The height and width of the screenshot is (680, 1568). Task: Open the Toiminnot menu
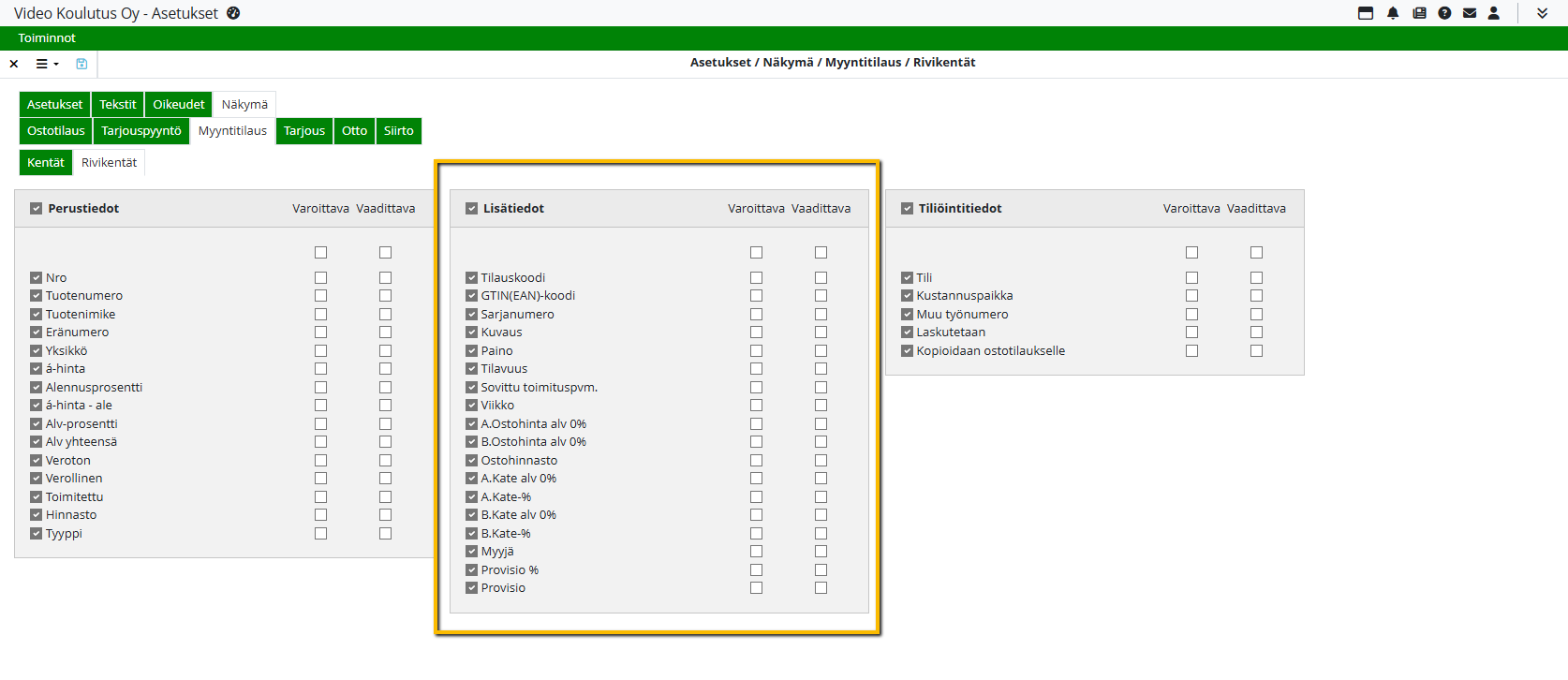coord(47,38)
